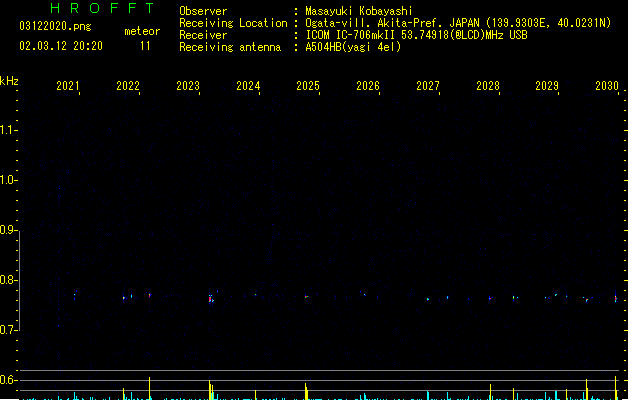This screenshot has height=400, width=629.
Task: Click the A504HB(yagi 4el) antenna text
Action: point(353,47)
